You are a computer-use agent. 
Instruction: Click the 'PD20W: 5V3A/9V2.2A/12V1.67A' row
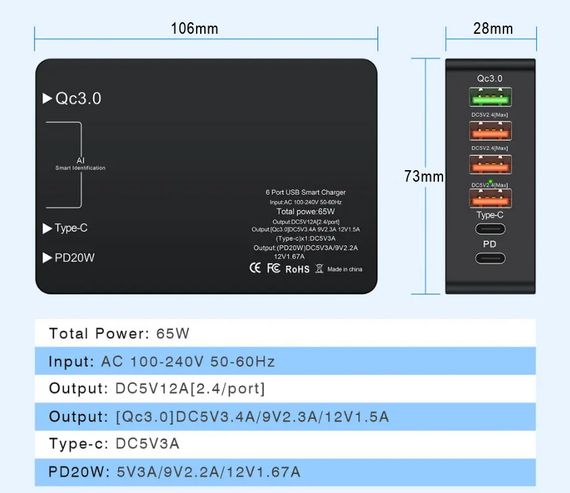(285, 472)
